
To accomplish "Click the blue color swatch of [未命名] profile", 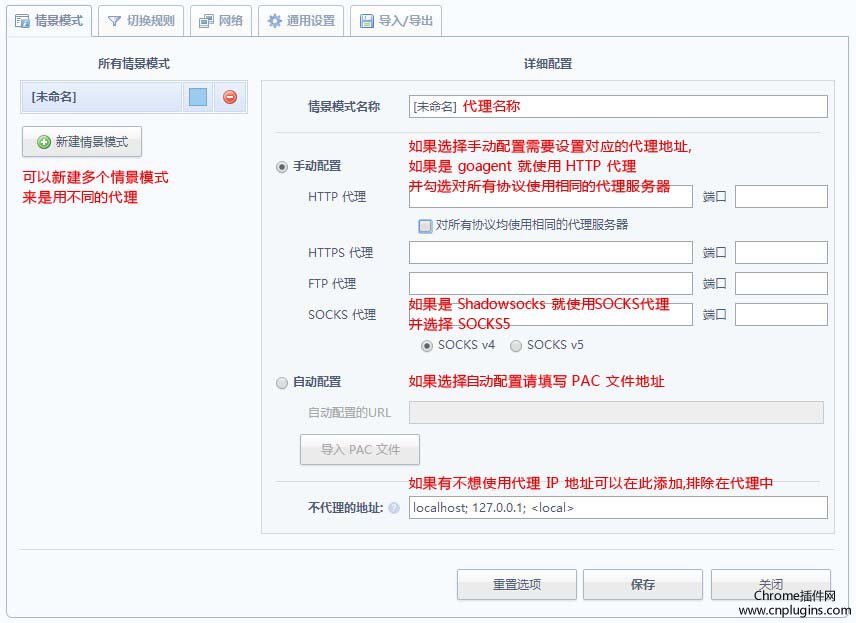I will [198, 97].
